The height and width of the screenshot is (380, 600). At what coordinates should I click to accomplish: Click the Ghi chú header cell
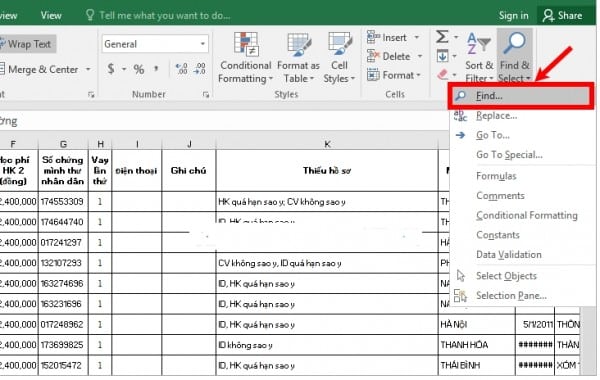[x=189, y=171]
